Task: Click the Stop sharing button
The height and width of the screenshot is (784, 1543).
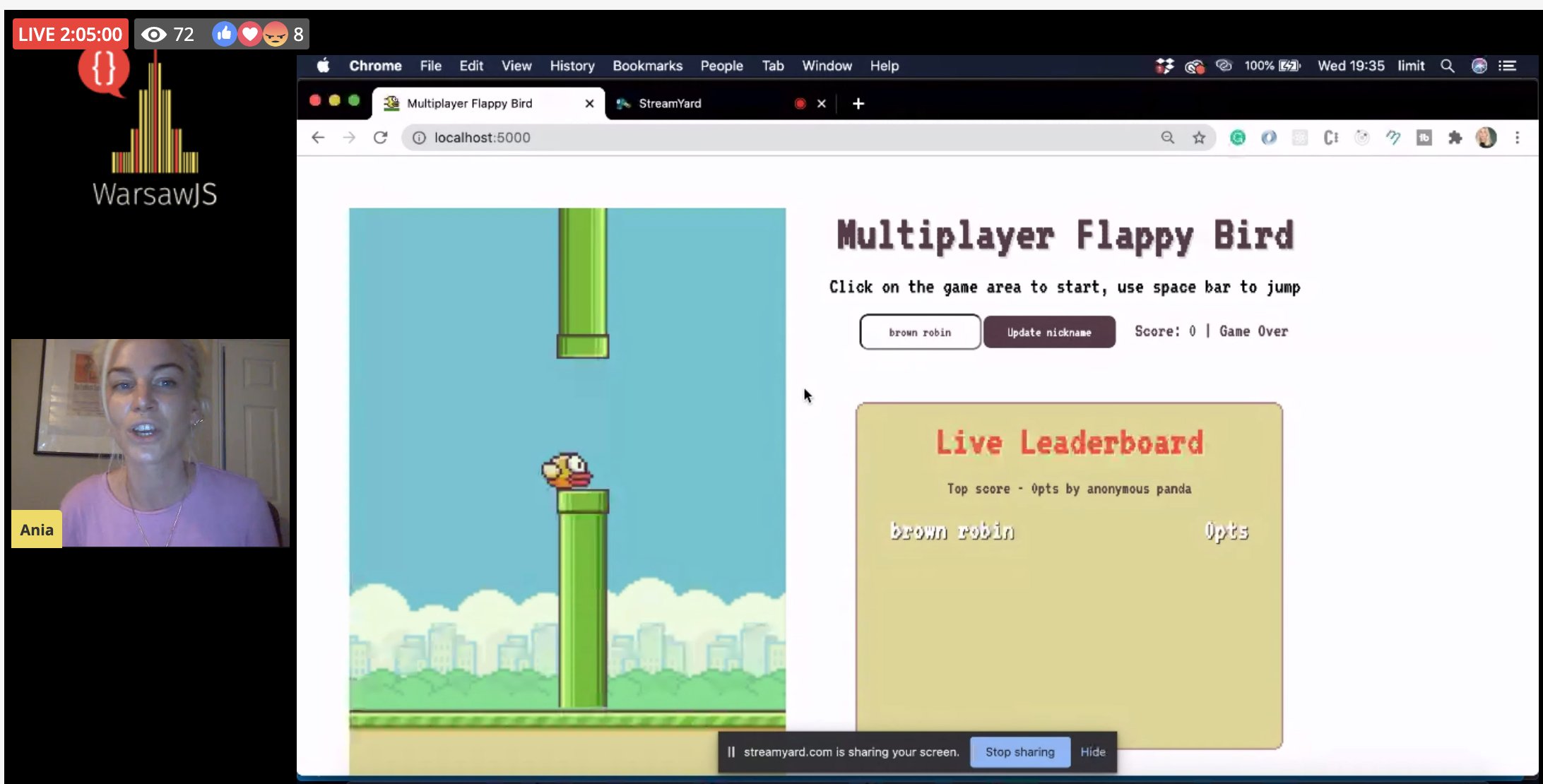Action: (1020, 752)
